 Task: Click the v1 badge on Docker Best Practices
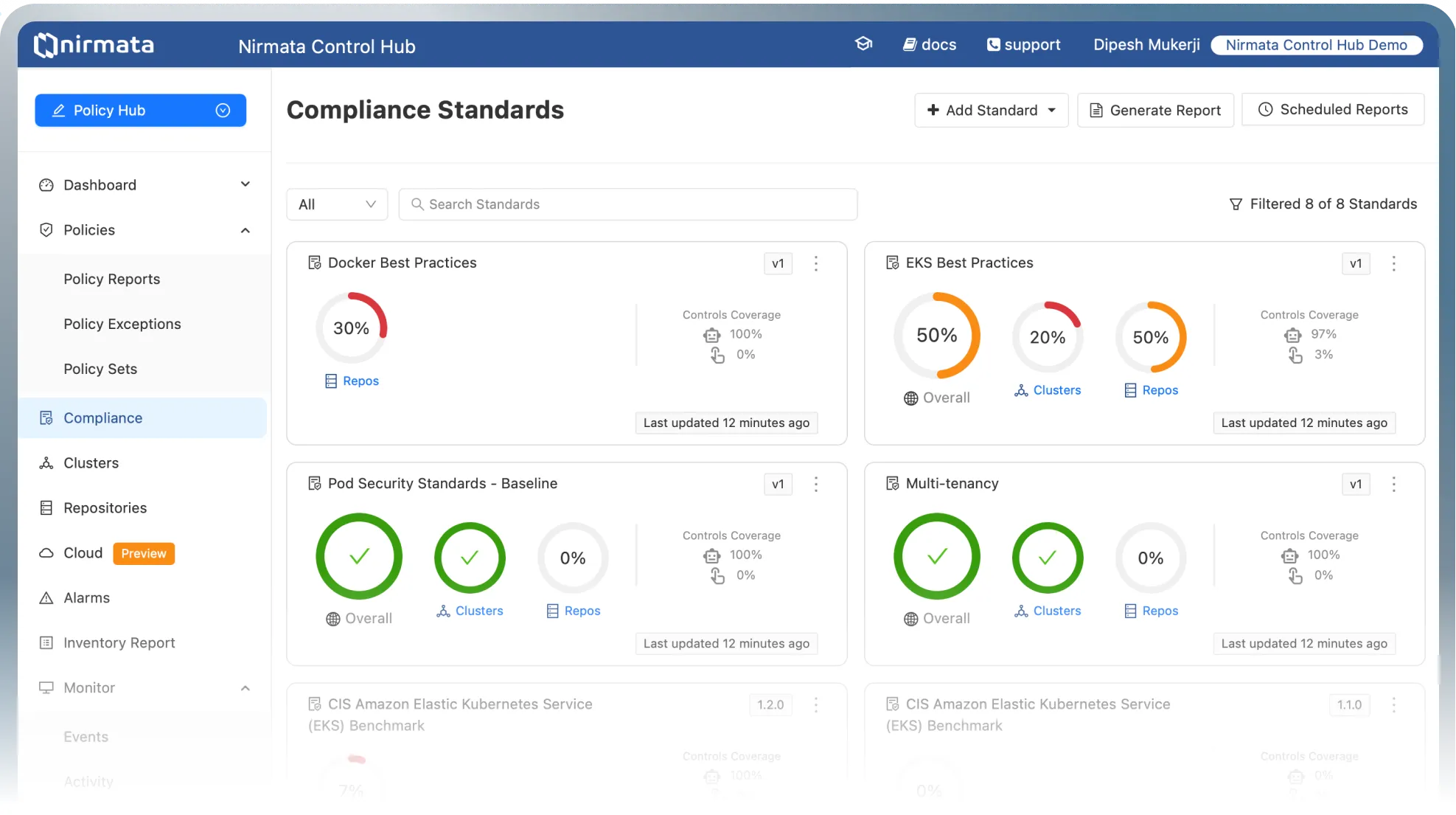[x=778, y=263]
